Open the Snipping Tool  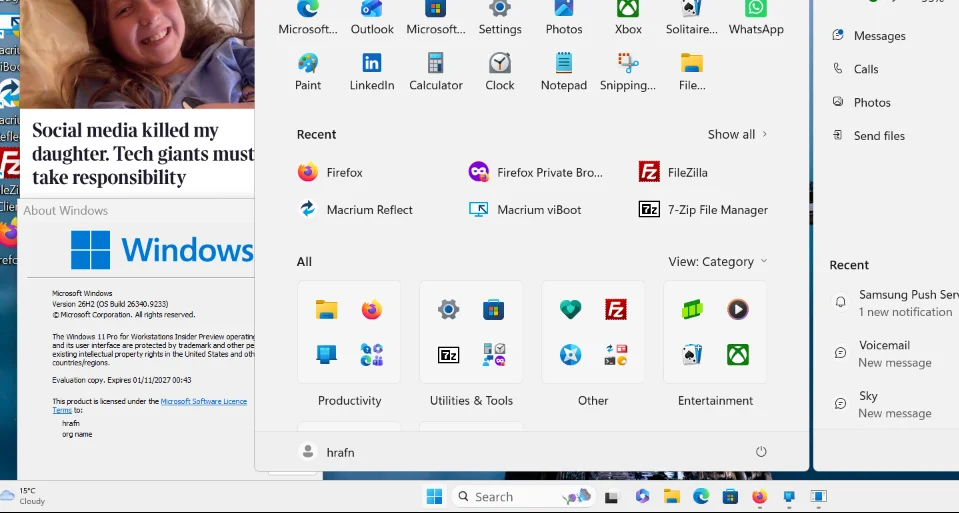[x=628, y=72]
